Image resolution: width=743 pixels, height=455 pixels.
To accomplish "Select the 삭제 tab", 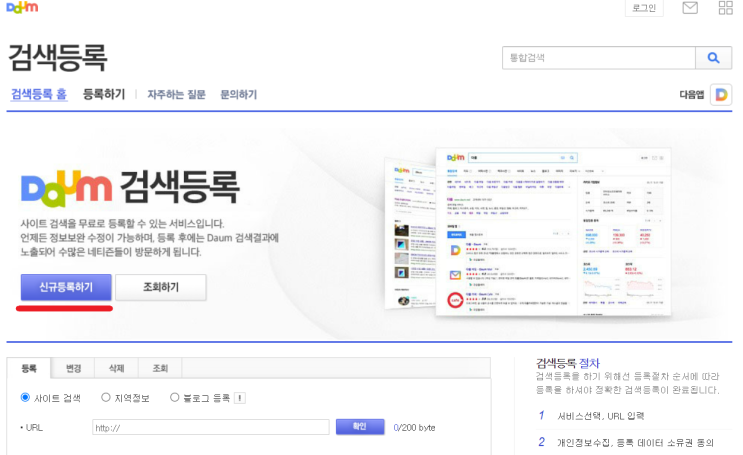I will click(117, 368).
